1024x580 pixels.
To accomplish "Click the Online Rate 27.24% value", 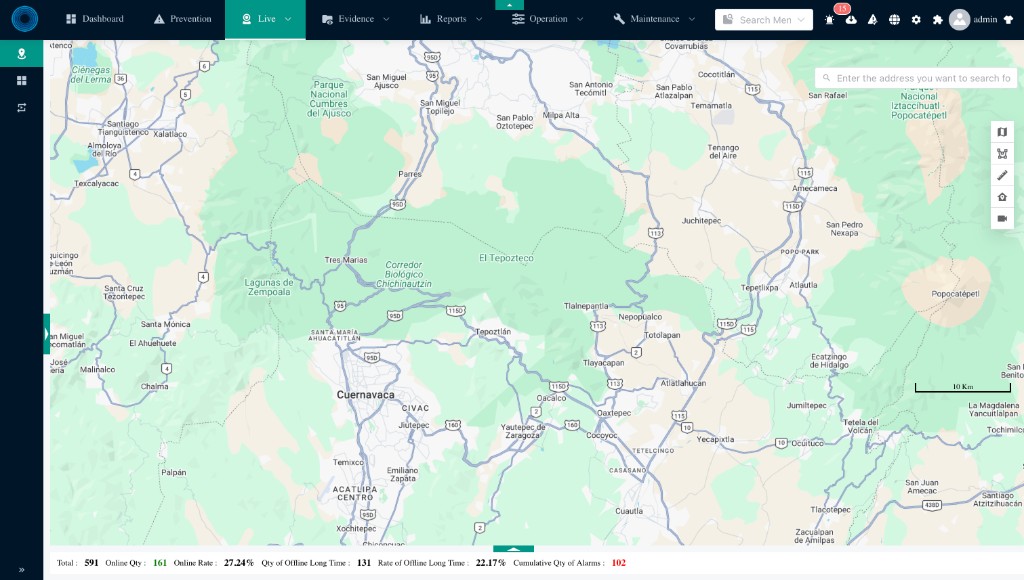I will (238, 562).
